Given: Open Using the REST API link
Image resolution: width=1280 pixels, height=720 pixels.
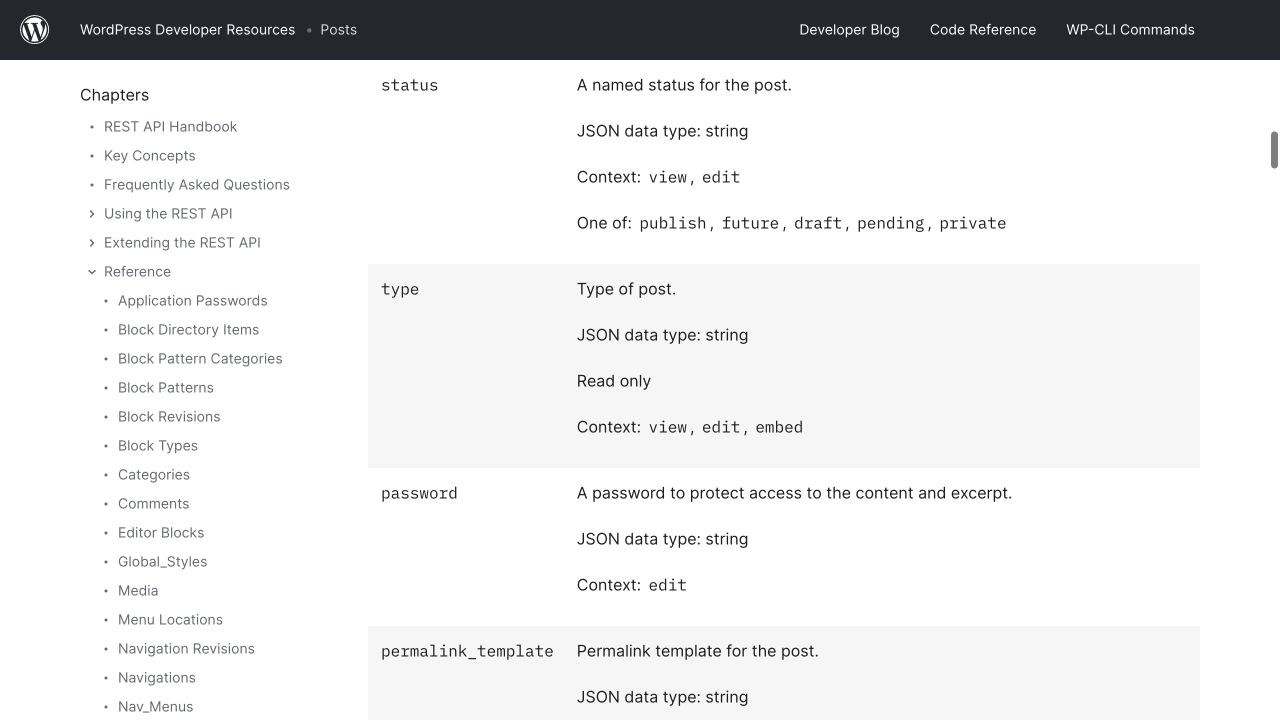Looking at the screenshot, I should tap(168, 214).
